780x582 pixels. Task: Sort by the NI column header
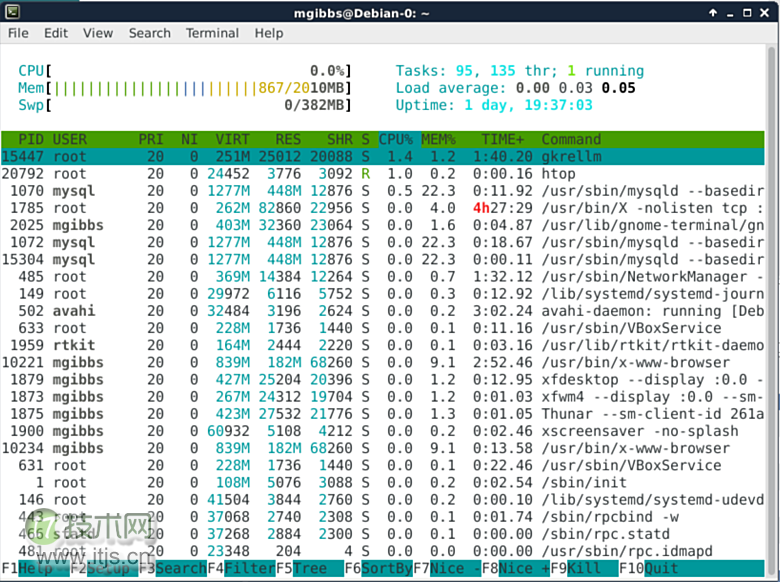coord(189,139)
